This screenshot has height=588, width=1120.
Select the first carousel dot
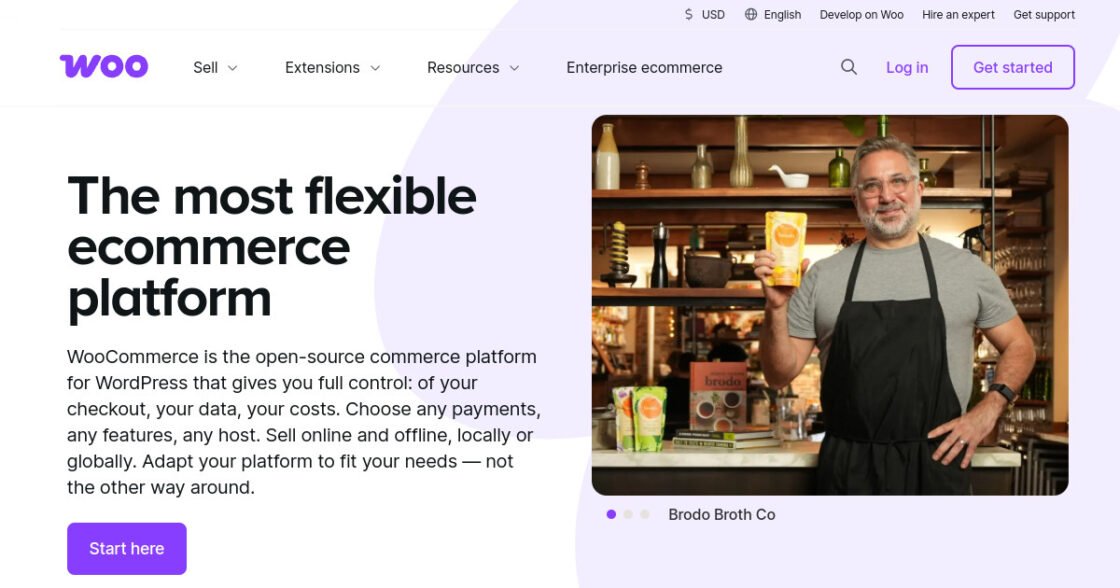tap(611, 514)
